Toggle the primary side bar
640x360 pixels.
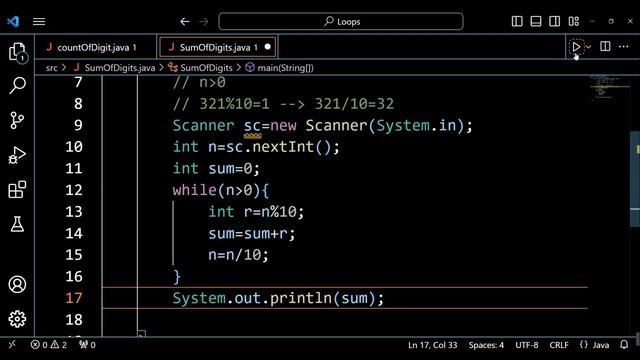click(x=517, y=21)
